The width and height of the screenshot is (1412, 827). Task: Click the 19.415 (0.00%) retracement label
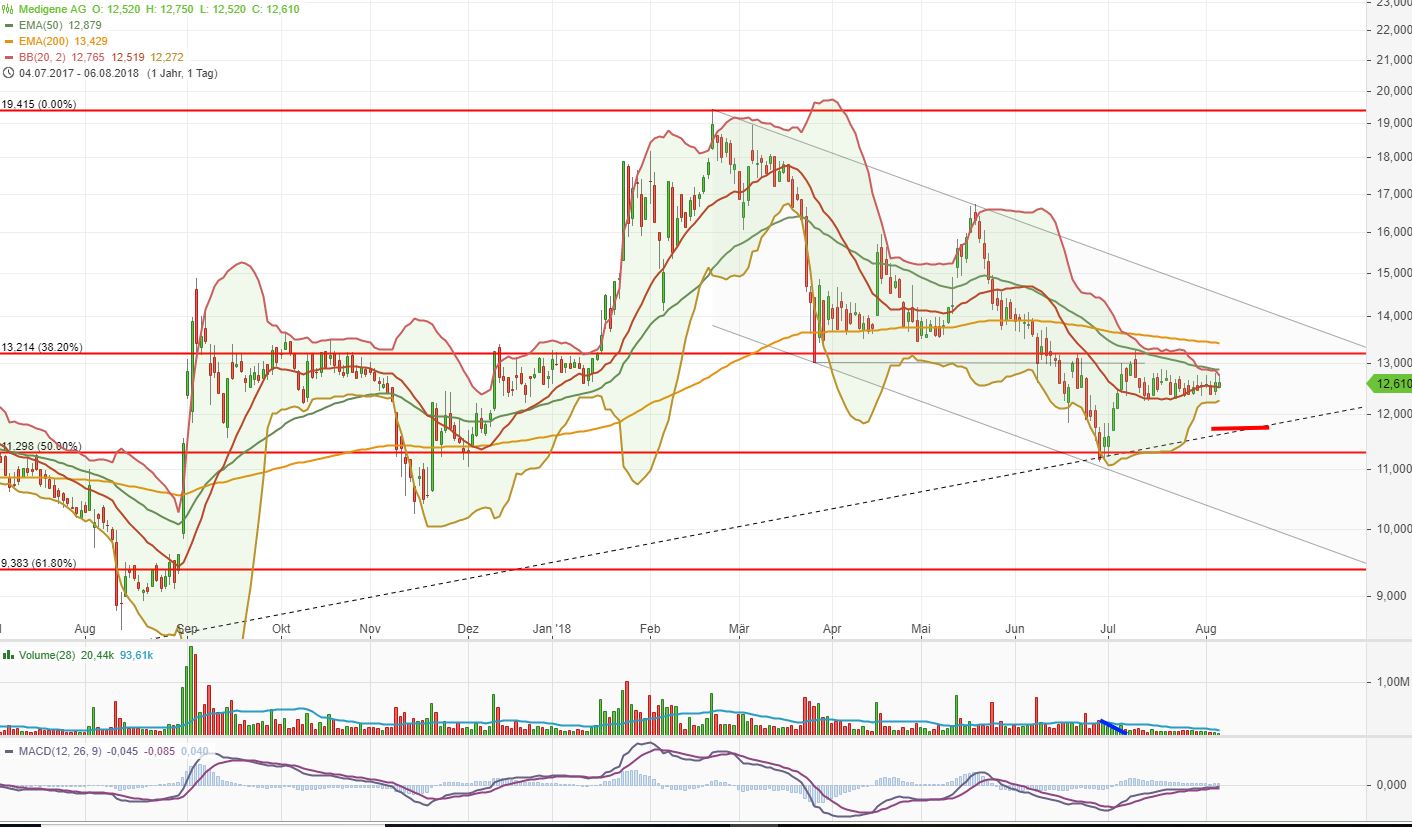point(38,103)
